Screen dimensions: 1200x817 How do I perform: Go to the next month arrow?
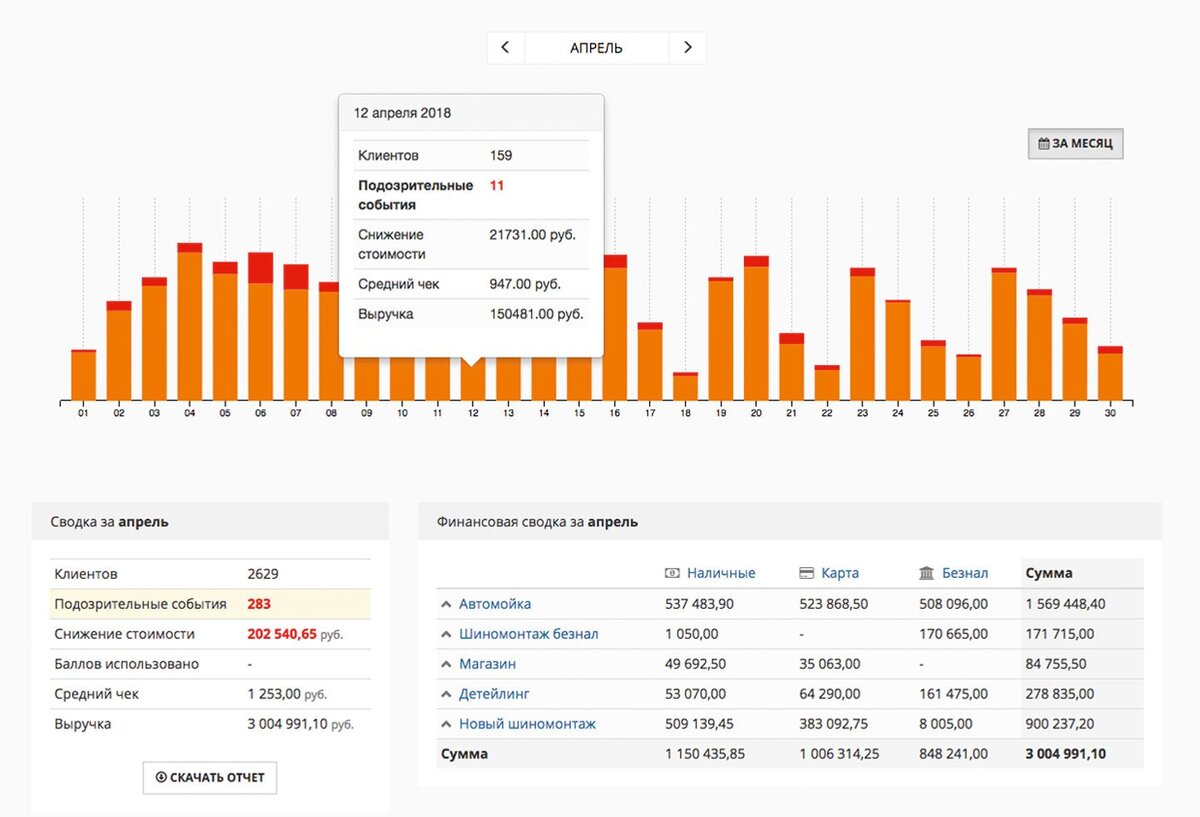688,48
